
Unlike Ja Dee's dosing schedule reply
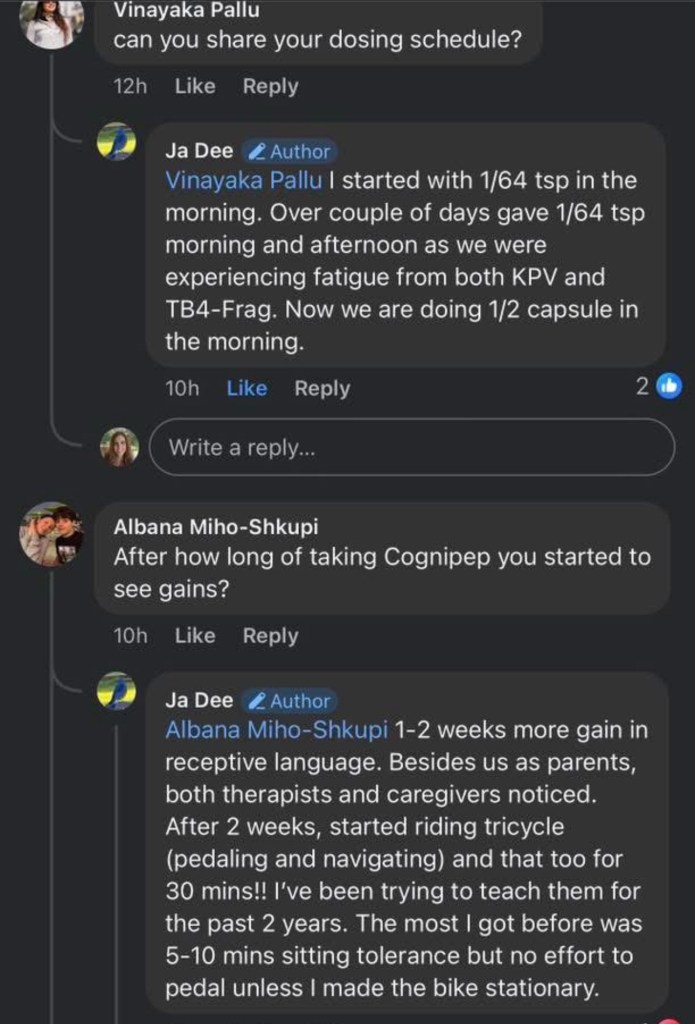click(246, 388)
